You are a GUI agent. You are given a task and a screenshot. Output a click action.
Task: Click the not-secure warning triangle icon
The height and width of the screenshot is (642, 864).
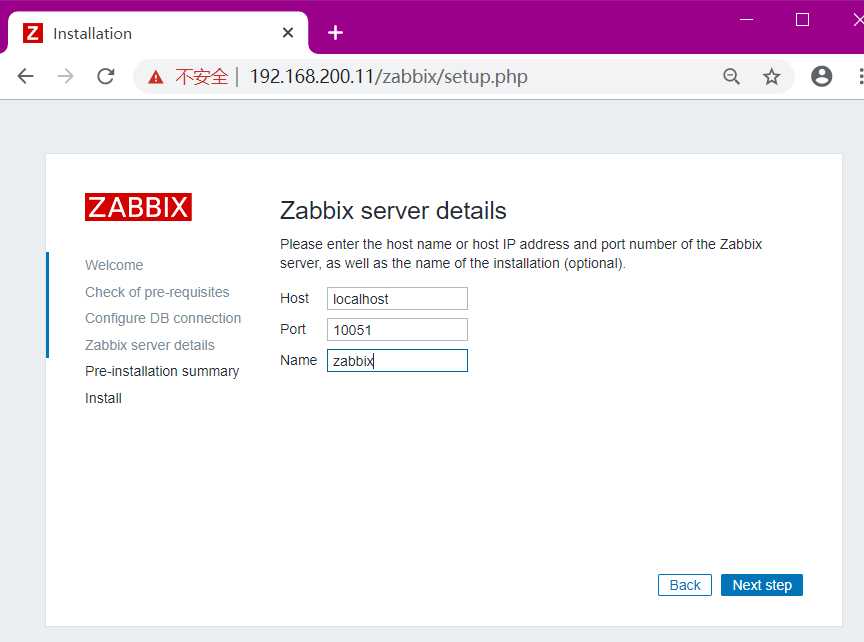tap(156, 77)
